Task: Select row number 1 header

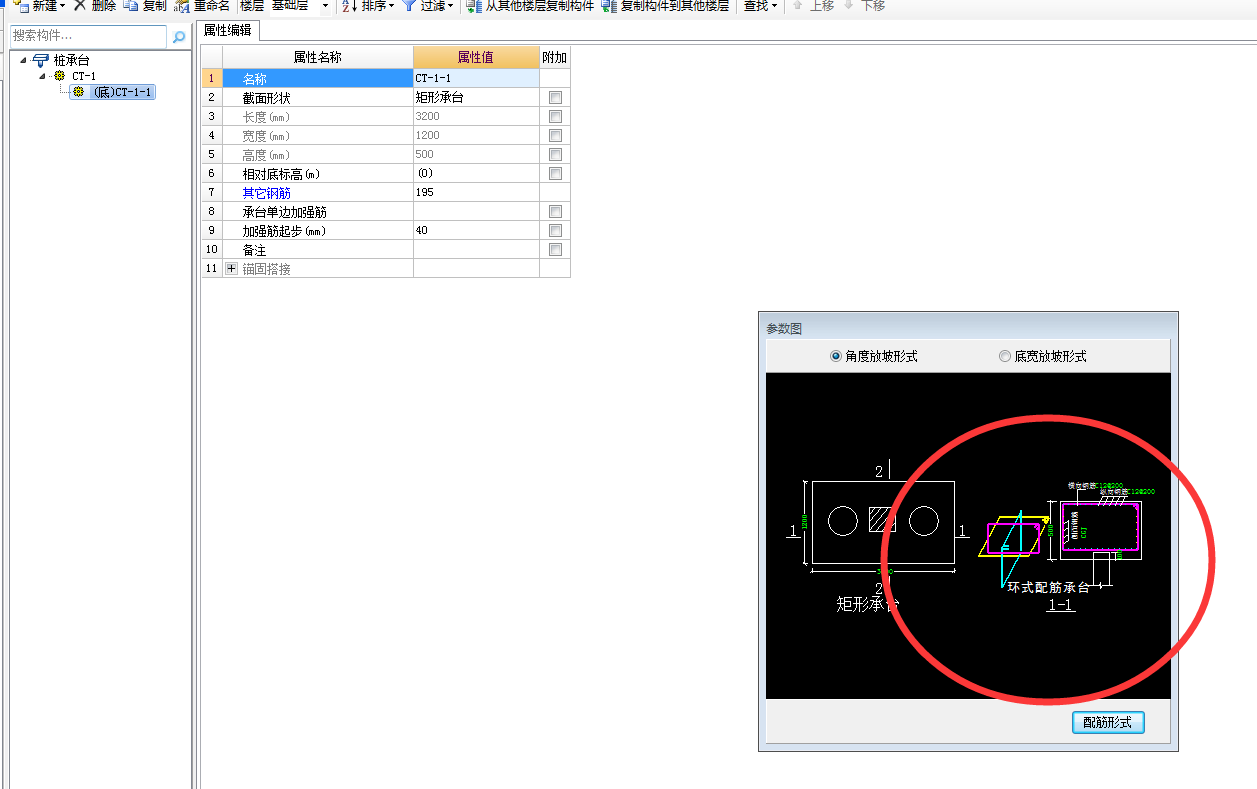Action: pos(212,78)
